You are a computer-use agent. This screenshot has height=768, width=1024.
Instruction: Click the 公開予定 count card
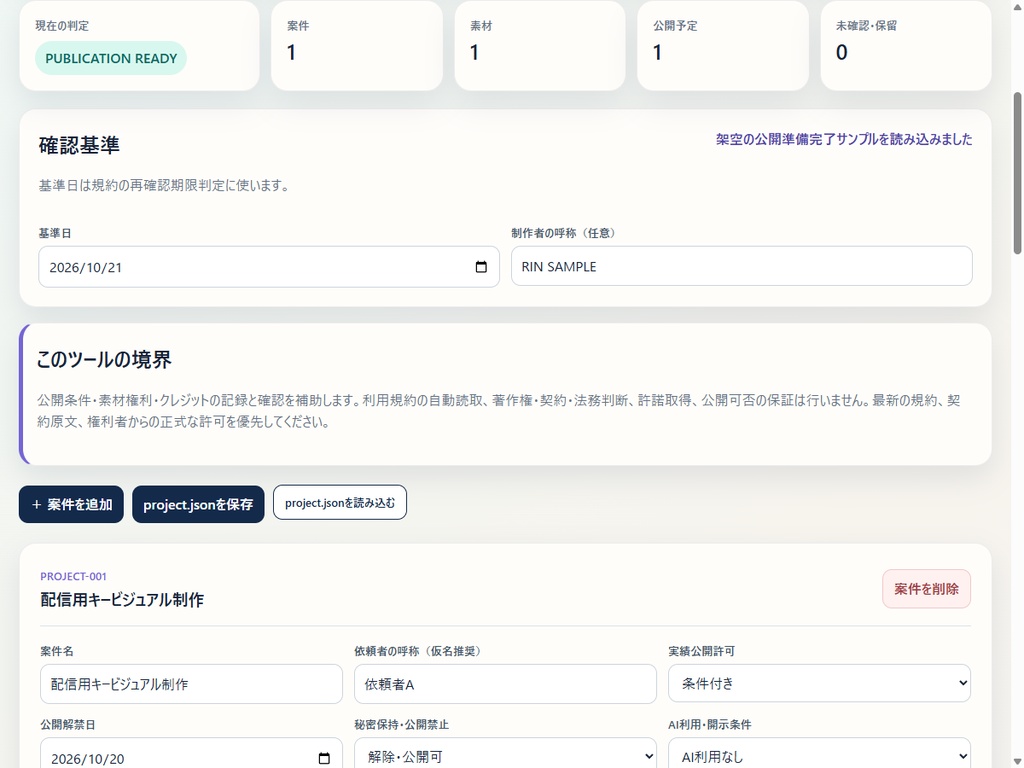point(723,45)
